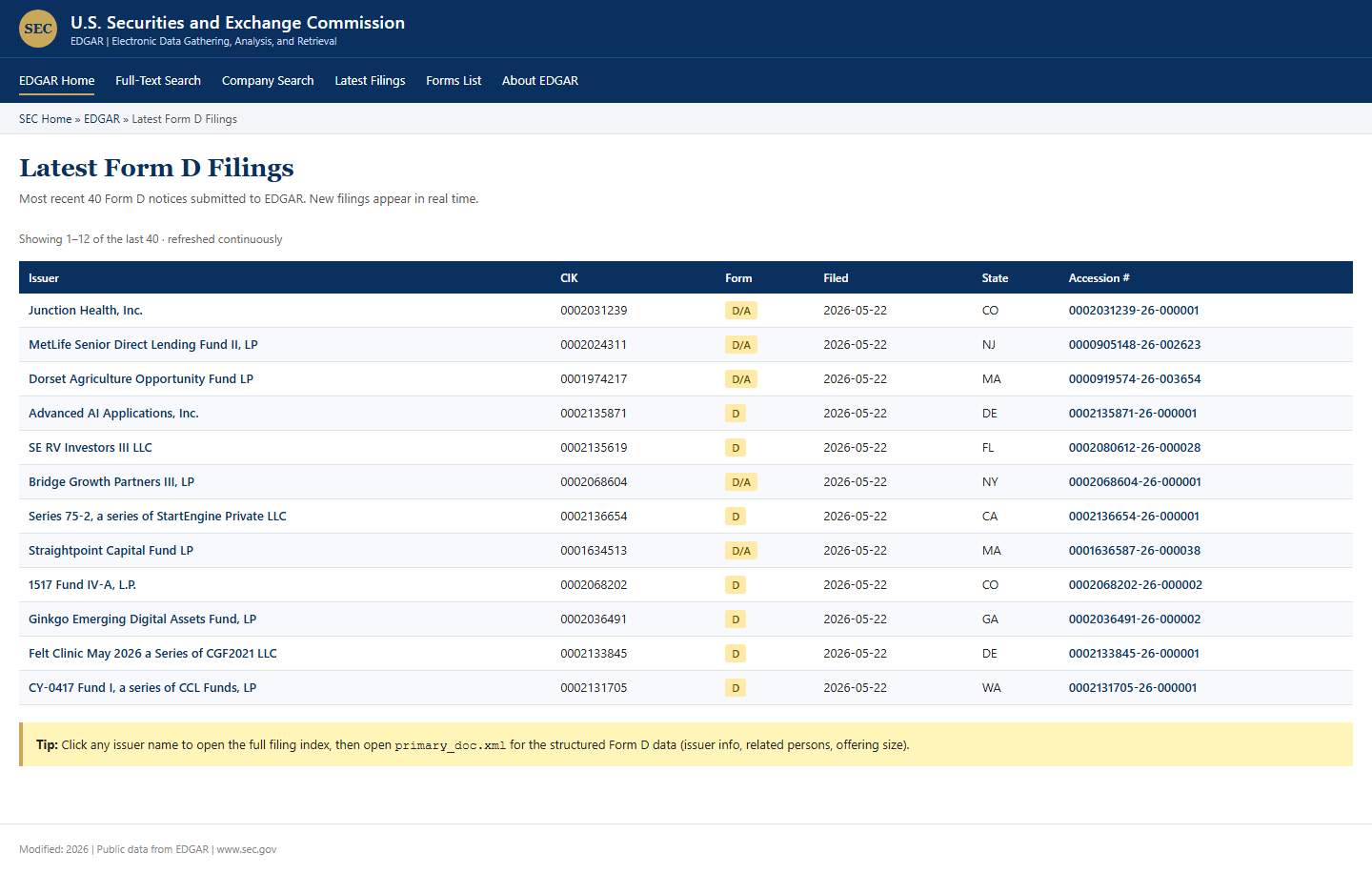The image size is (1372, 873).
Task: Open Ginkgo Emerging Digital Assets Fund filing
Action: click(x=142, y=619)
